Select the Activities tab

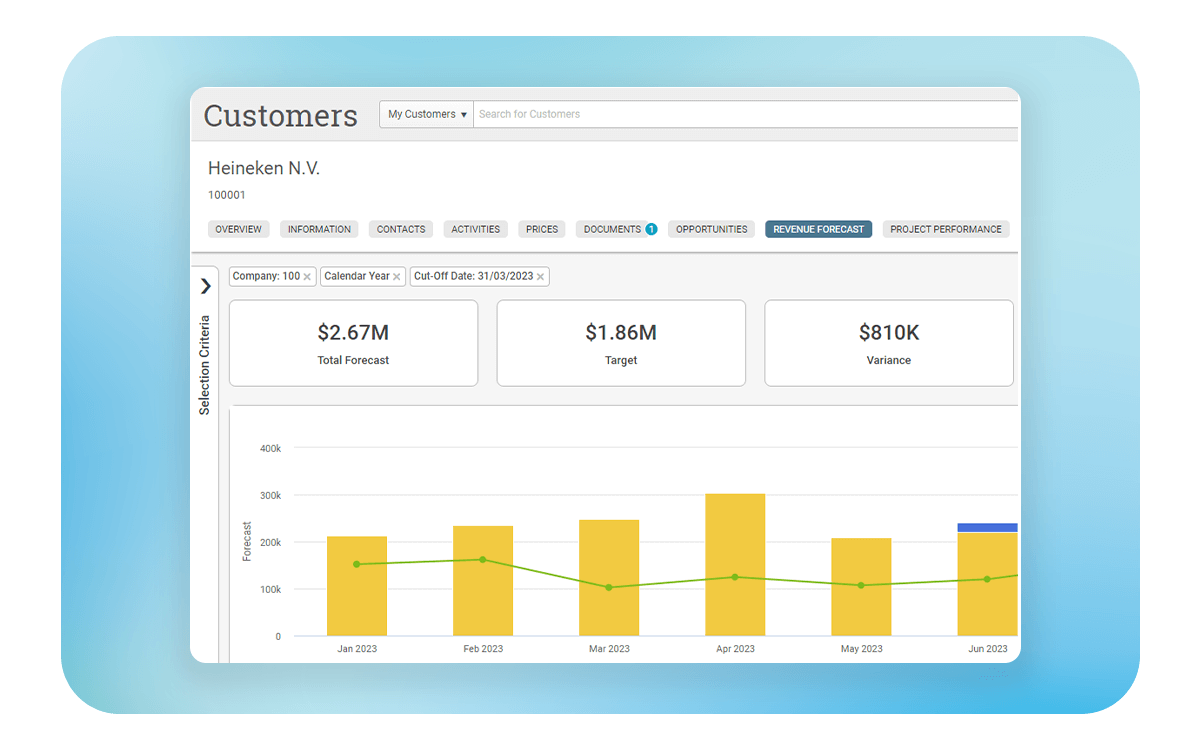click(x=475, y=229)
